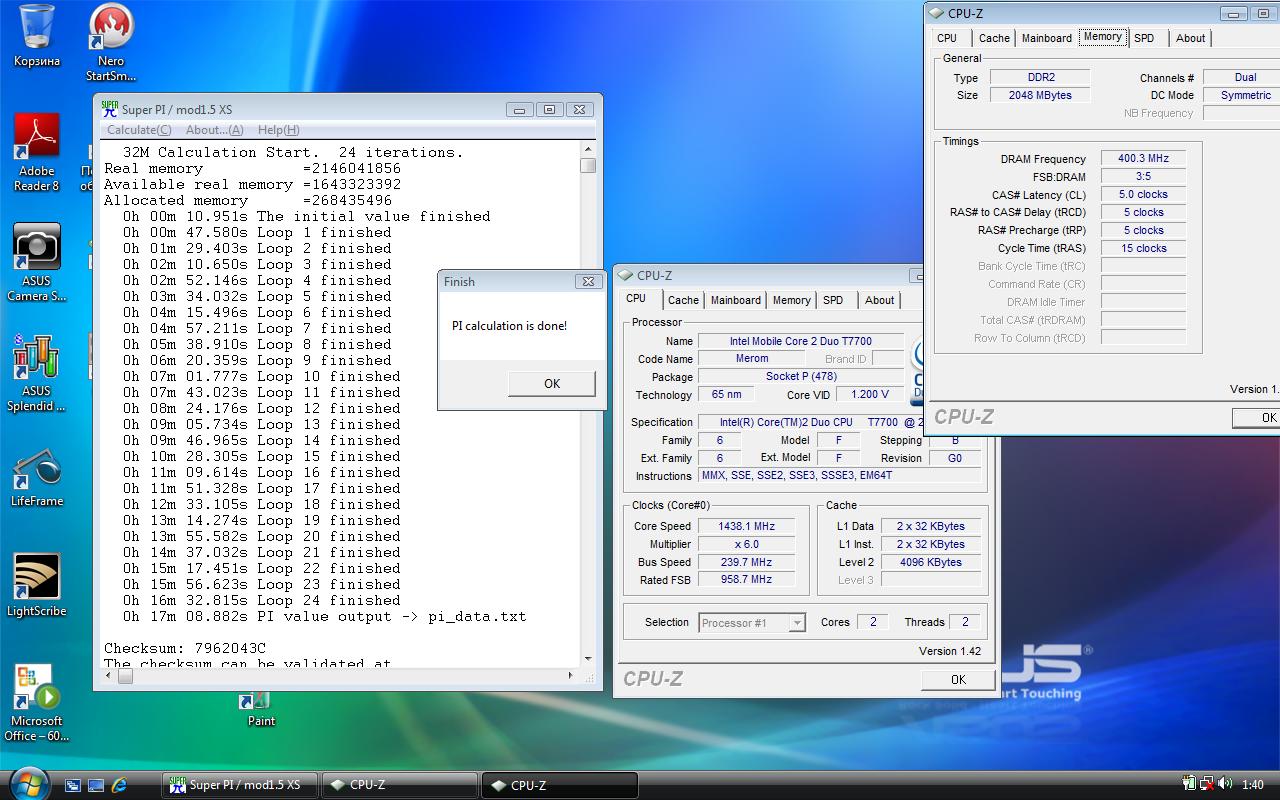
Task: Select SPD tab in CPU-Z processor window
Action: pyautogui.click(x=833, y=300)
